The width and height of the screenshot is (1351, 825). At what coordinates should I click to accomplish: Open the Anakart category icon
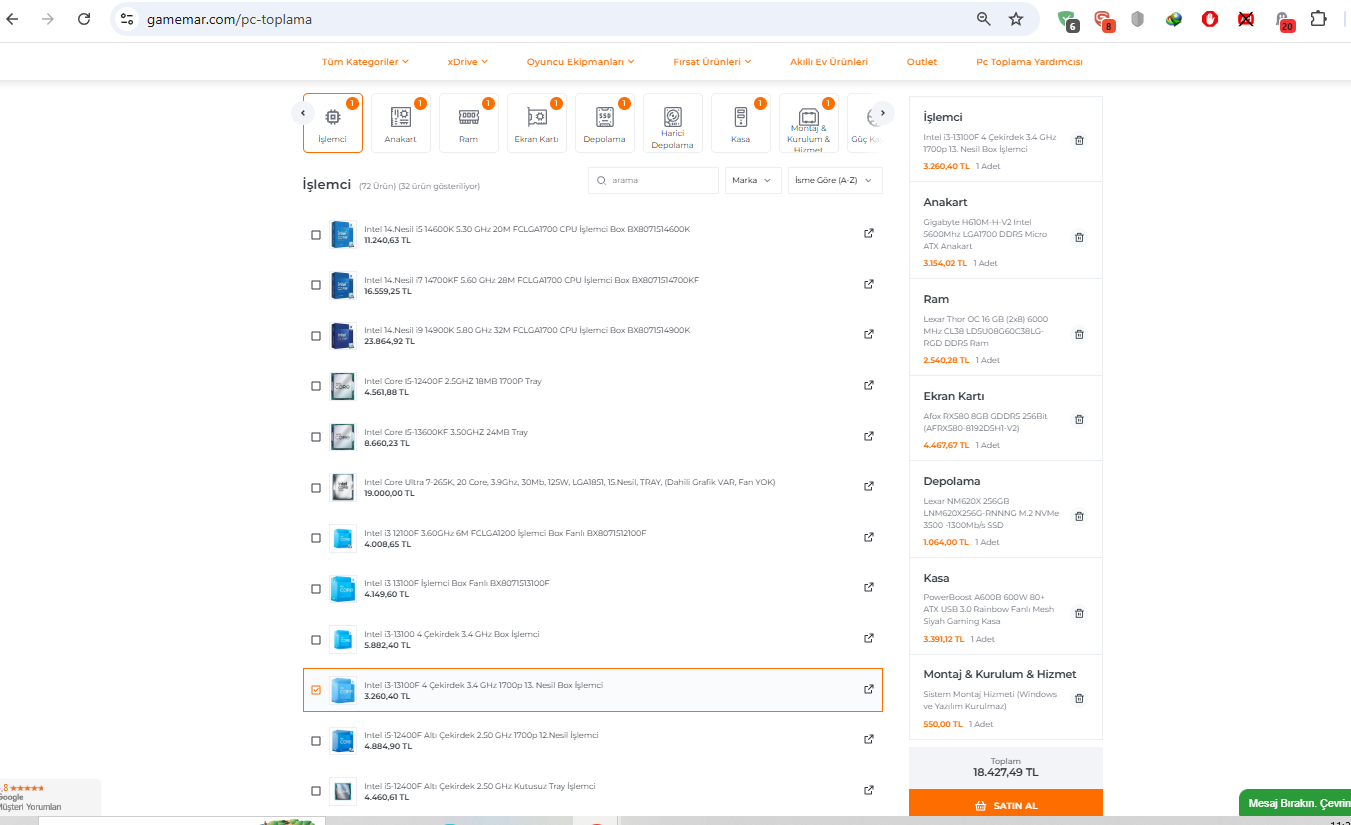coord(401,123)
